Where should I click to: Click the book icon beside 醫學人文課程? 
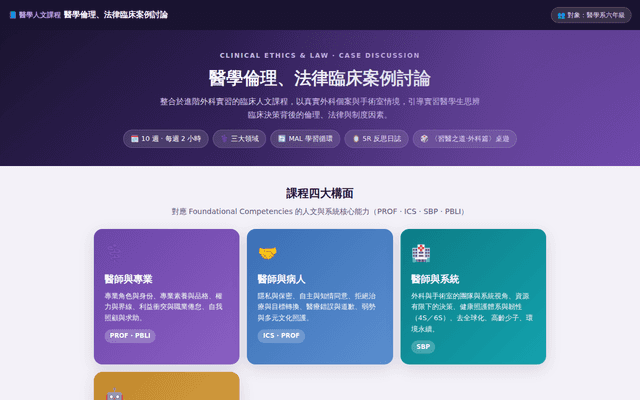(13, 15)
